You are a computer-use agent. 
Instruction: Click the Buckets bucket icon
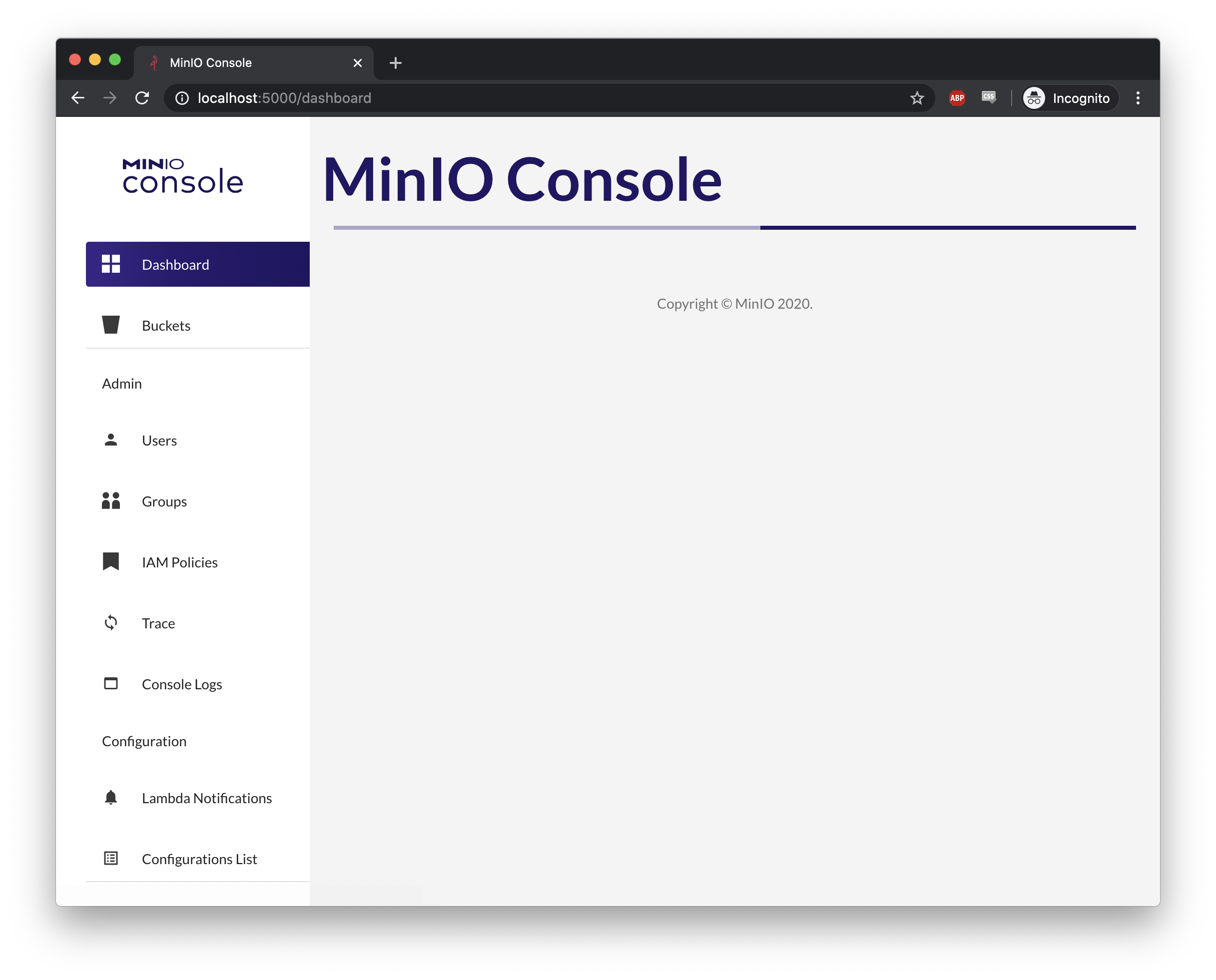click(110, 325)
